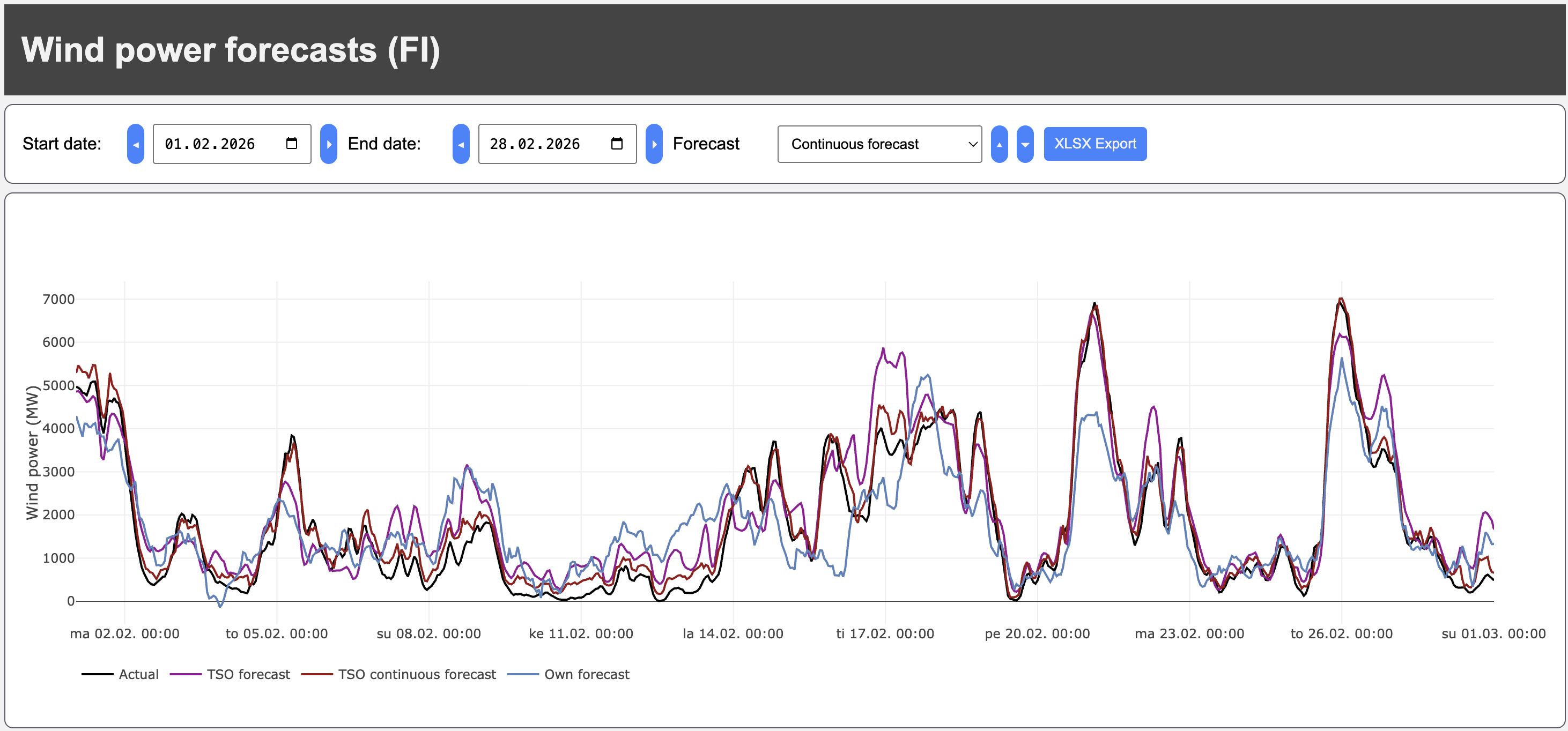Click the 7000 y-axis tick label
This screenshot has width=1568, height=731.
click(58, 299)
